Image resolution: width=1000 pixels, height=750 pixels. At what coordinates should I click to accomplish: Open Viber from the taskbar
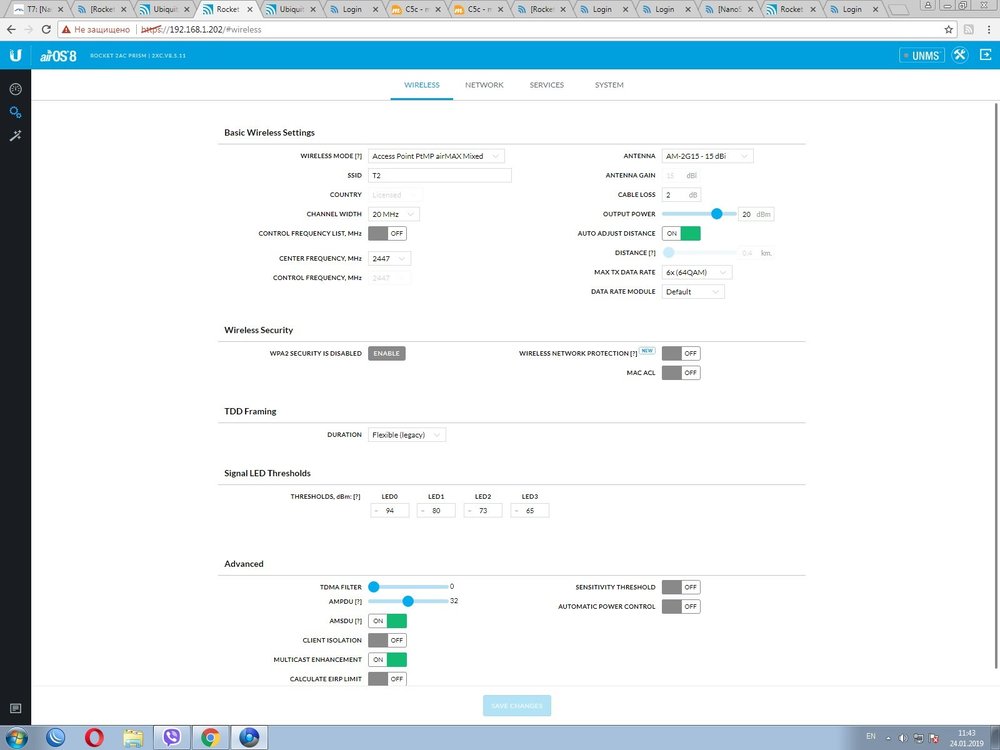[x=172, y=737]
